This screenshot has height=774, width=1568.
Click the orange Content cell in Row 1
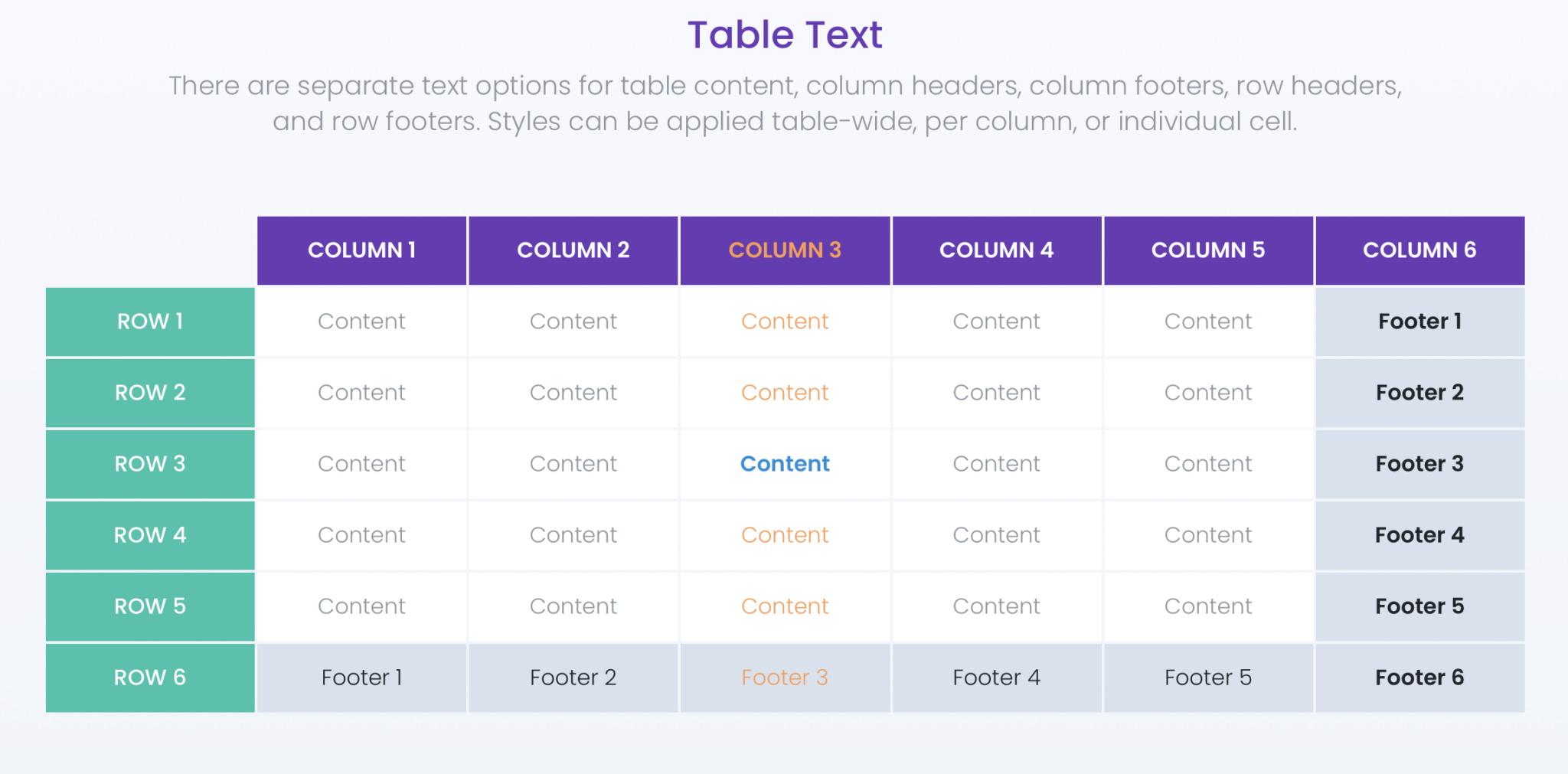pos(785,322)
